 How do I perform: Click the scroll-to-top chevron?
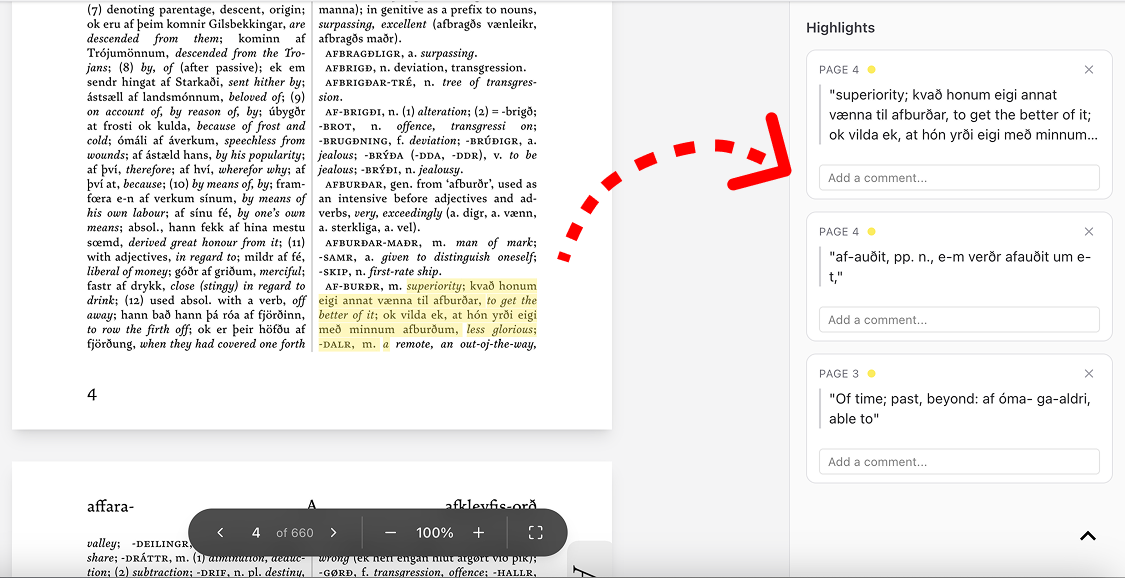(x=1088, y=536)
